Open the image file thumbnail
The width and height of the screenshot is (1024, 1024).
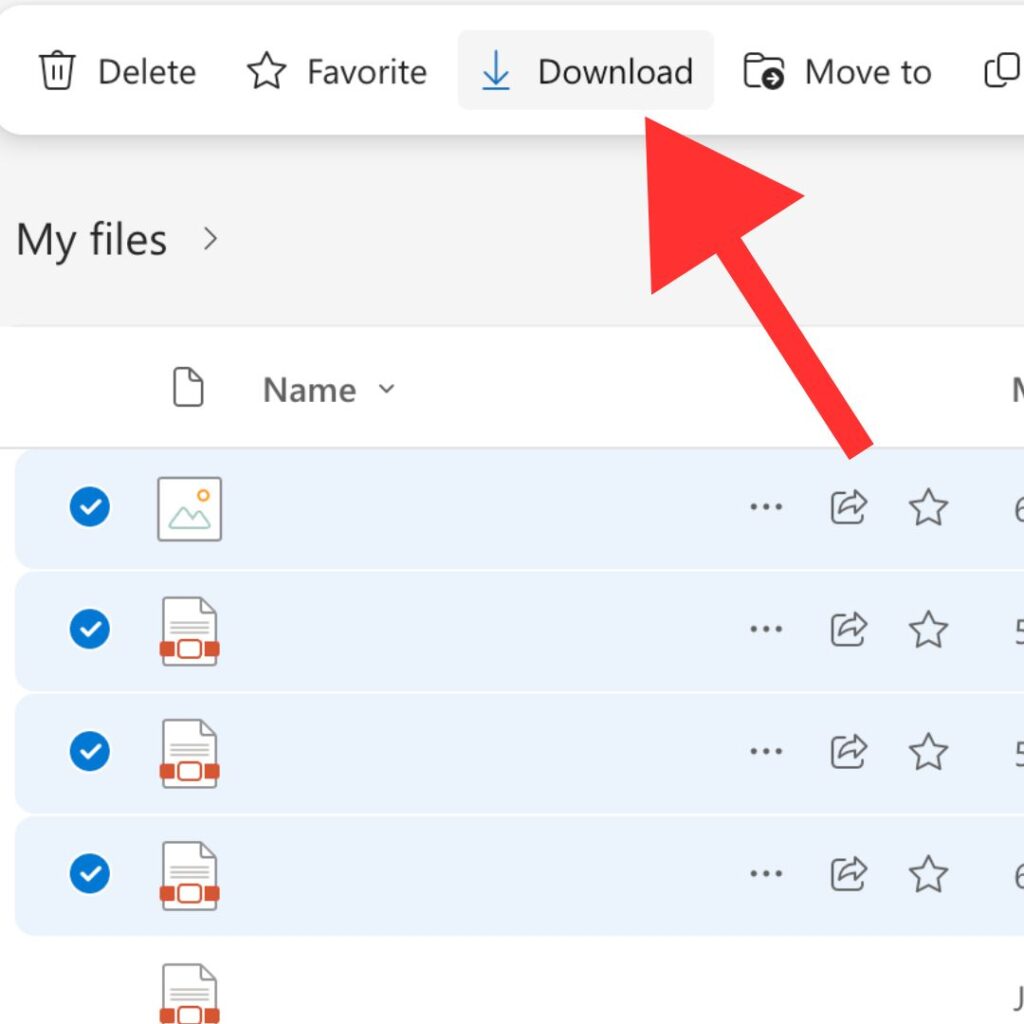[190, 509]
